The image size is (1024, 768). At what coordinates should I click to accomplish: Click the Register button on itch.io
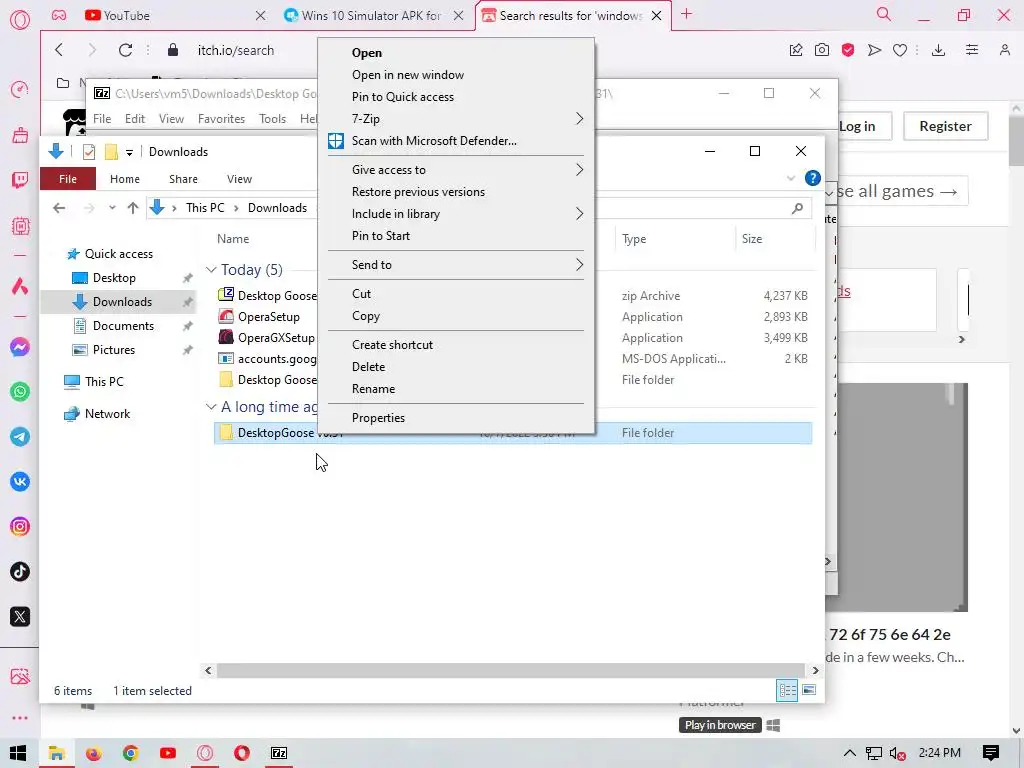tap(945, 126)
